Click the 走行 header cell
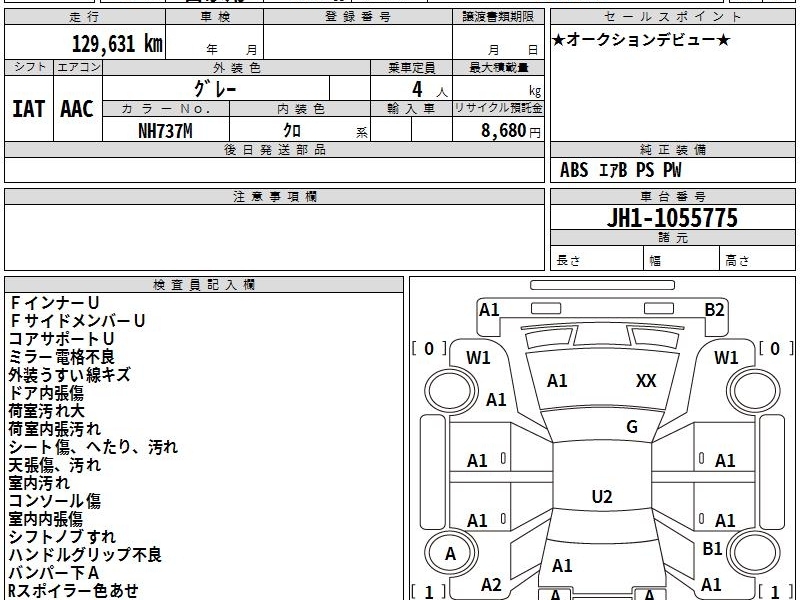The image size is (800, 600). click(85, 17)
